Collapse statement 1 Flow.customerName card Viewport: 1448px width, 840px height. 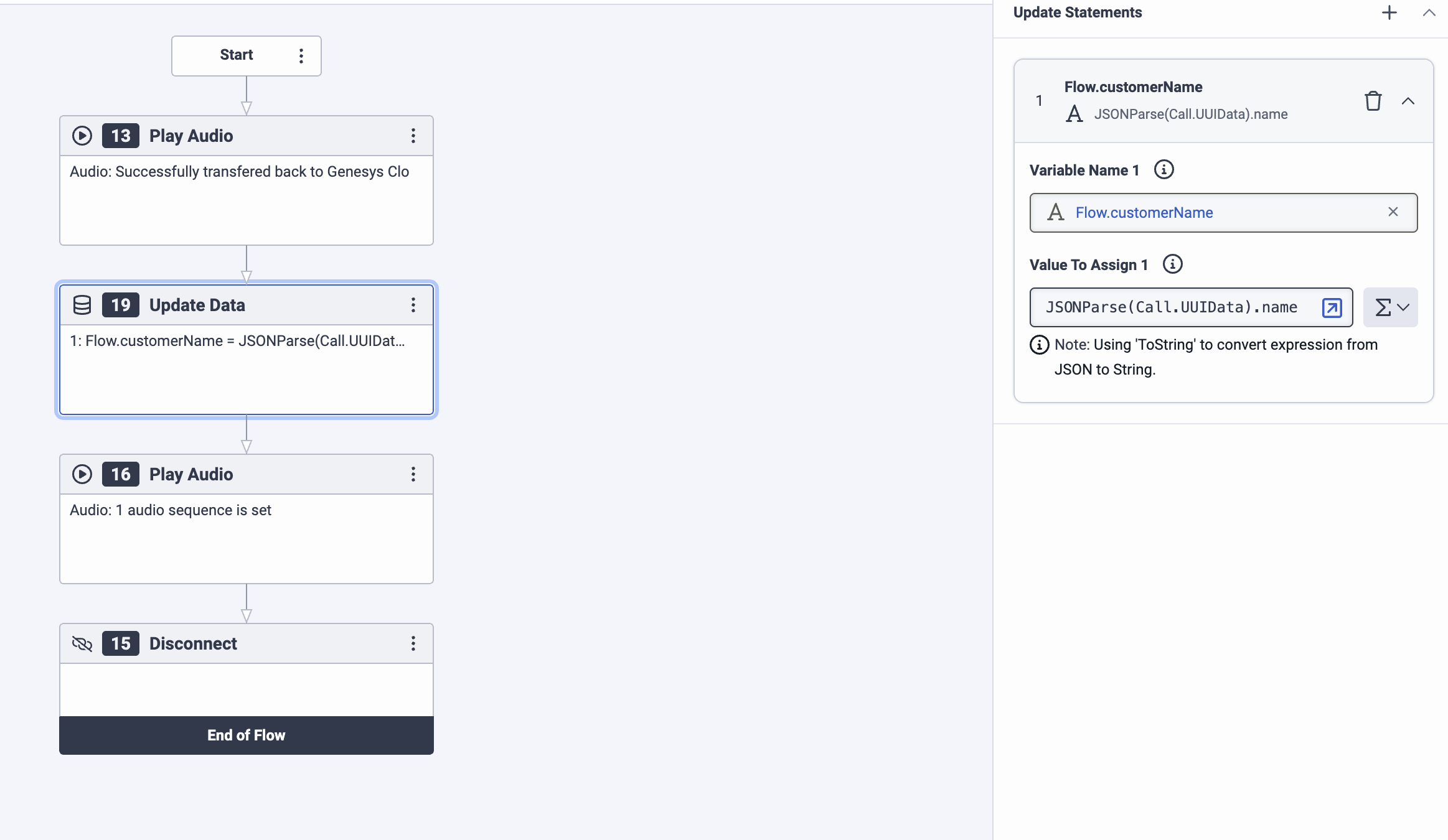[x=1408, y=101]
